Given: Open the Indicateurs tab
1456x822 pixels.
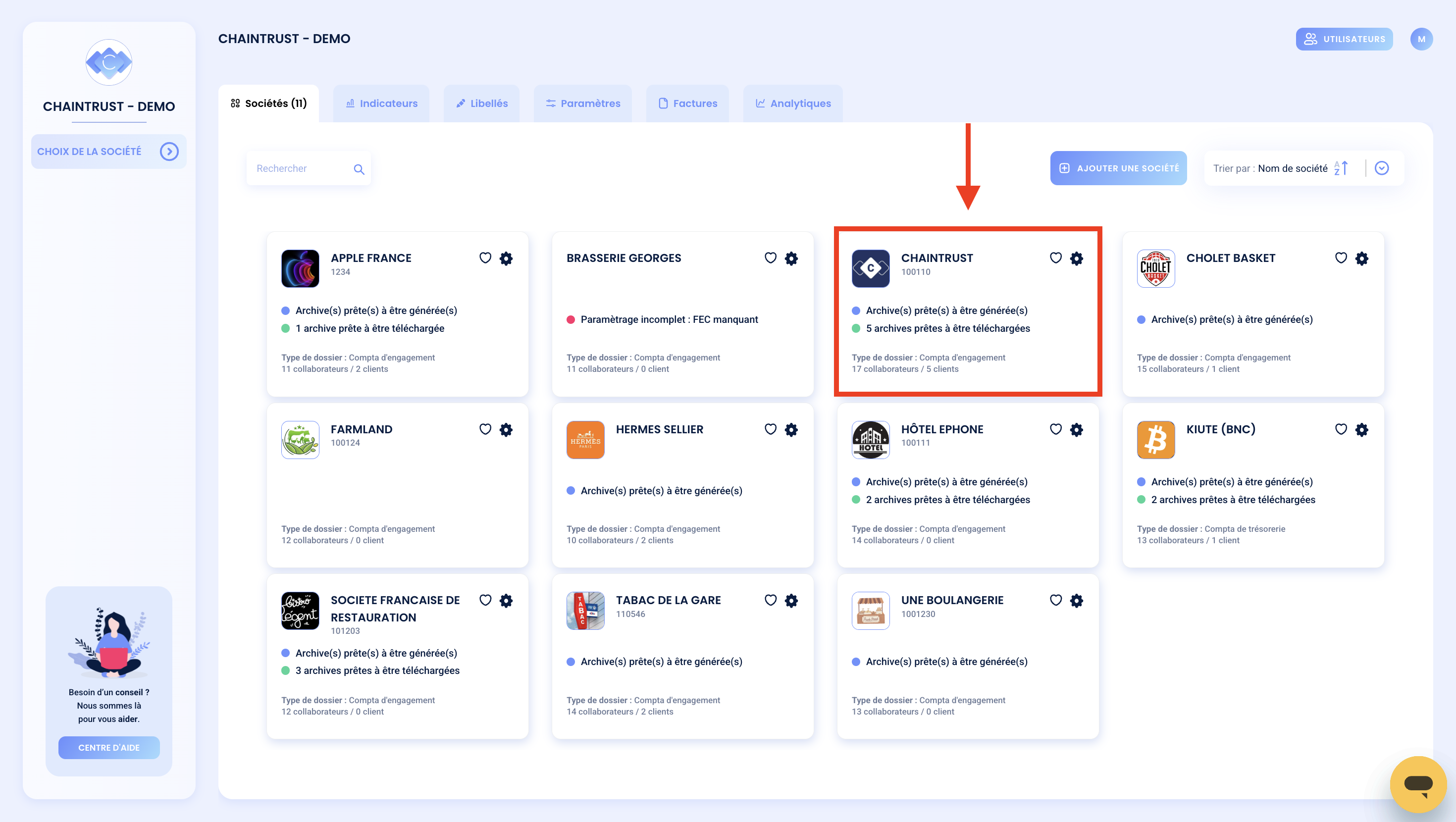Looking at the screenshot, I should [x=381, y=103].
